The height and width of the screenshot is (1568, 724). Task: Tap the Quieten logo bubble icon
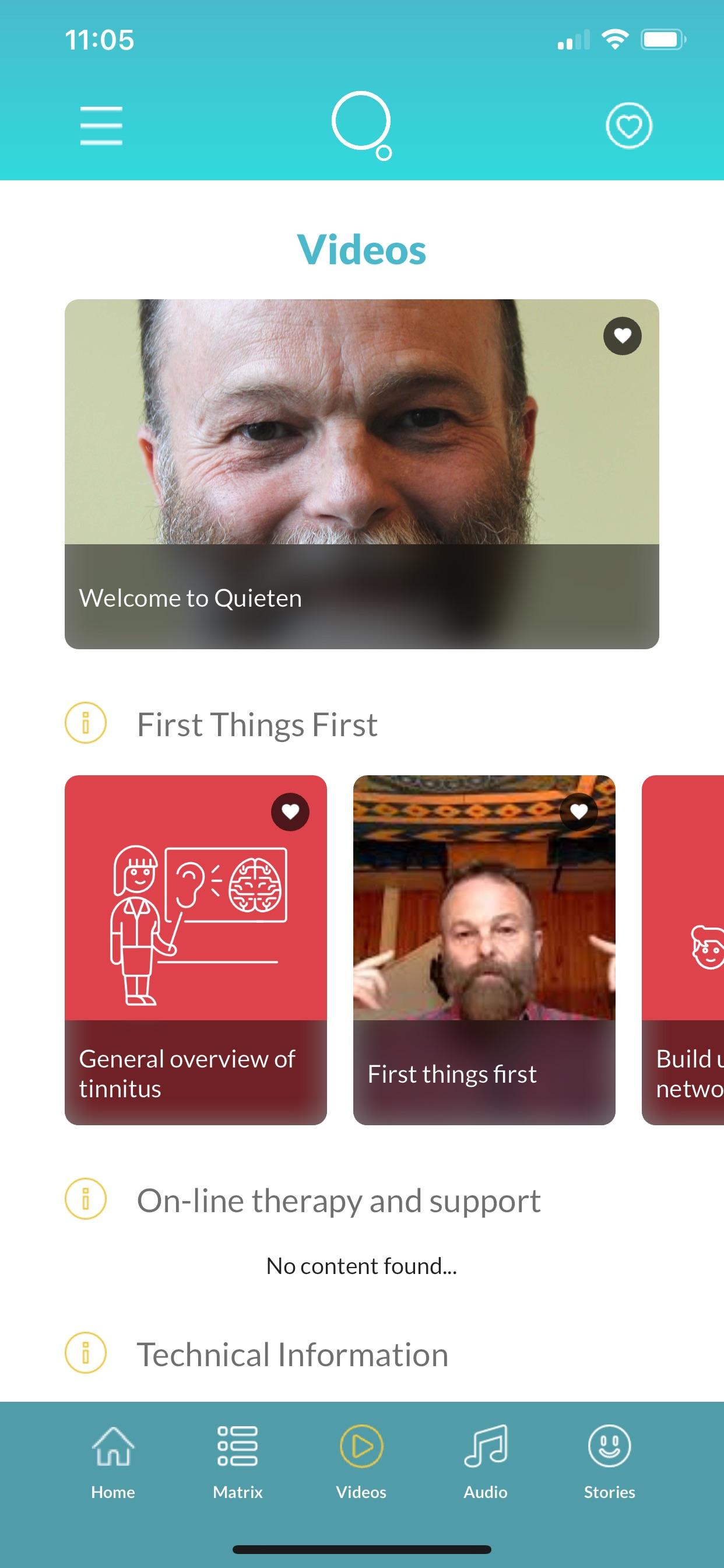(362, 125)
